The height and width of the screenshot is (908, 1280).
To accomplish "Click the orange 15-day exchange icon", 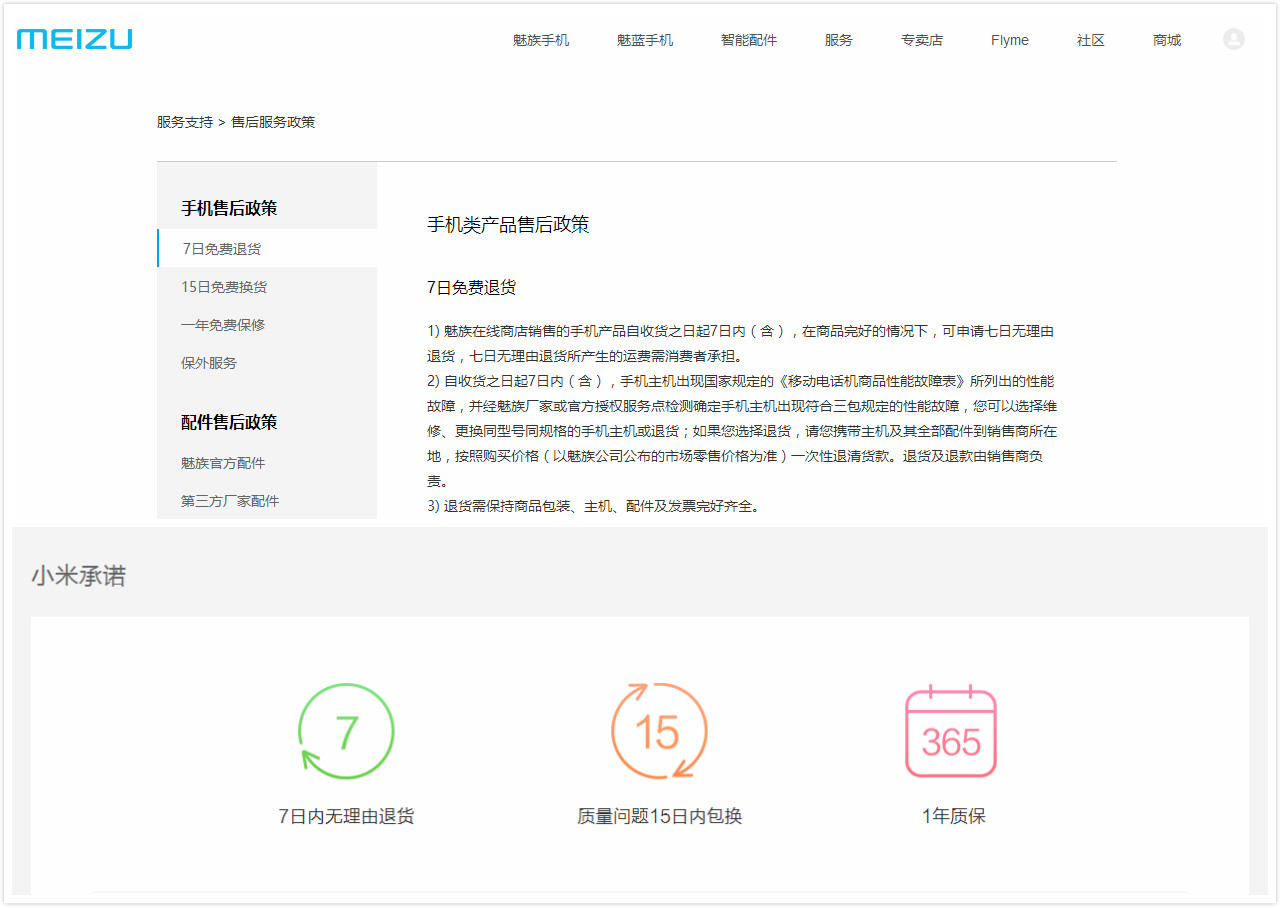I will [x=658, y=731].
